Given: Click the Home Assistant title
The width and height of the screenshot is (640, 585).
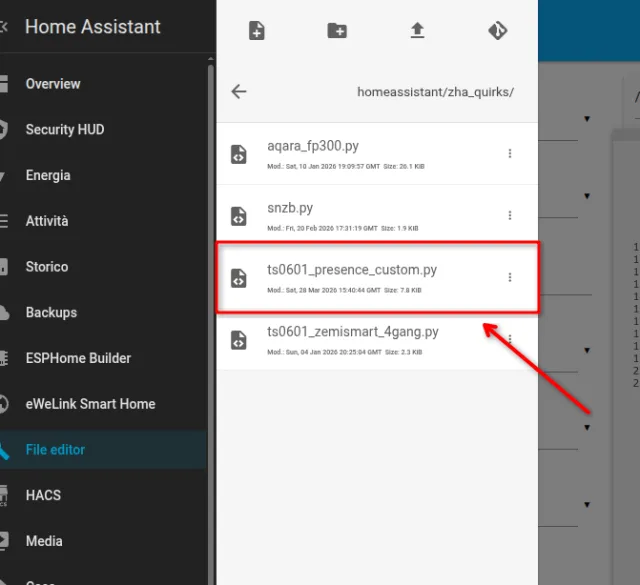Looking at the screenshot, I should click(x=93, y=27).
